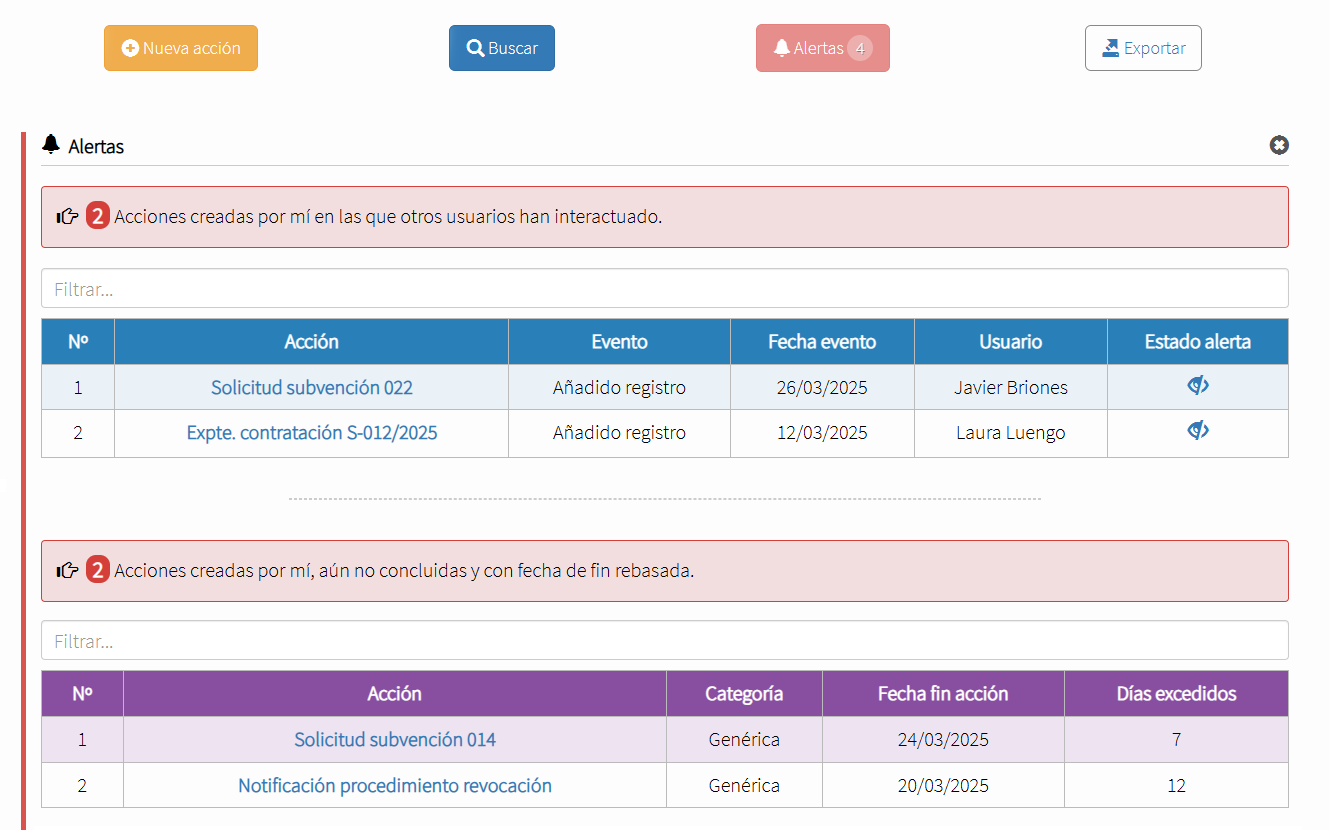The image size is (1330, 830).
Task: Sort by Usuario column header
Action: click(1010, 342)
